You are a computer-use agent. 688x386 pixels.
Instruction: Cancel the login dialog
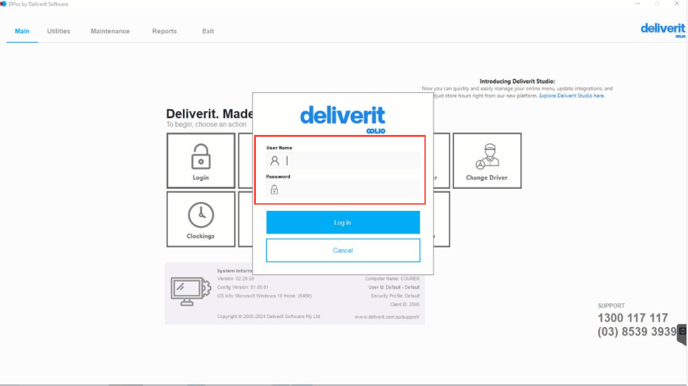pos(343,250)
